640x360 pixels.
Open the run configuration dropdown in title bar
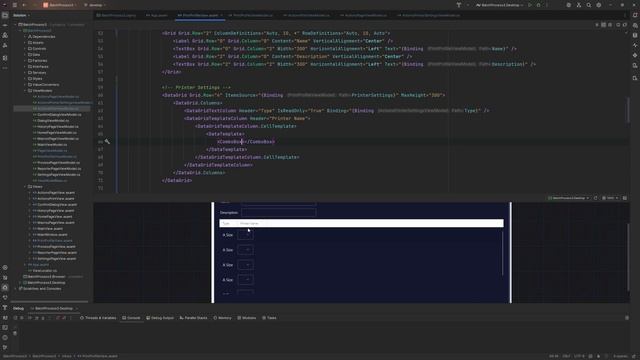[x=500, y=5]
